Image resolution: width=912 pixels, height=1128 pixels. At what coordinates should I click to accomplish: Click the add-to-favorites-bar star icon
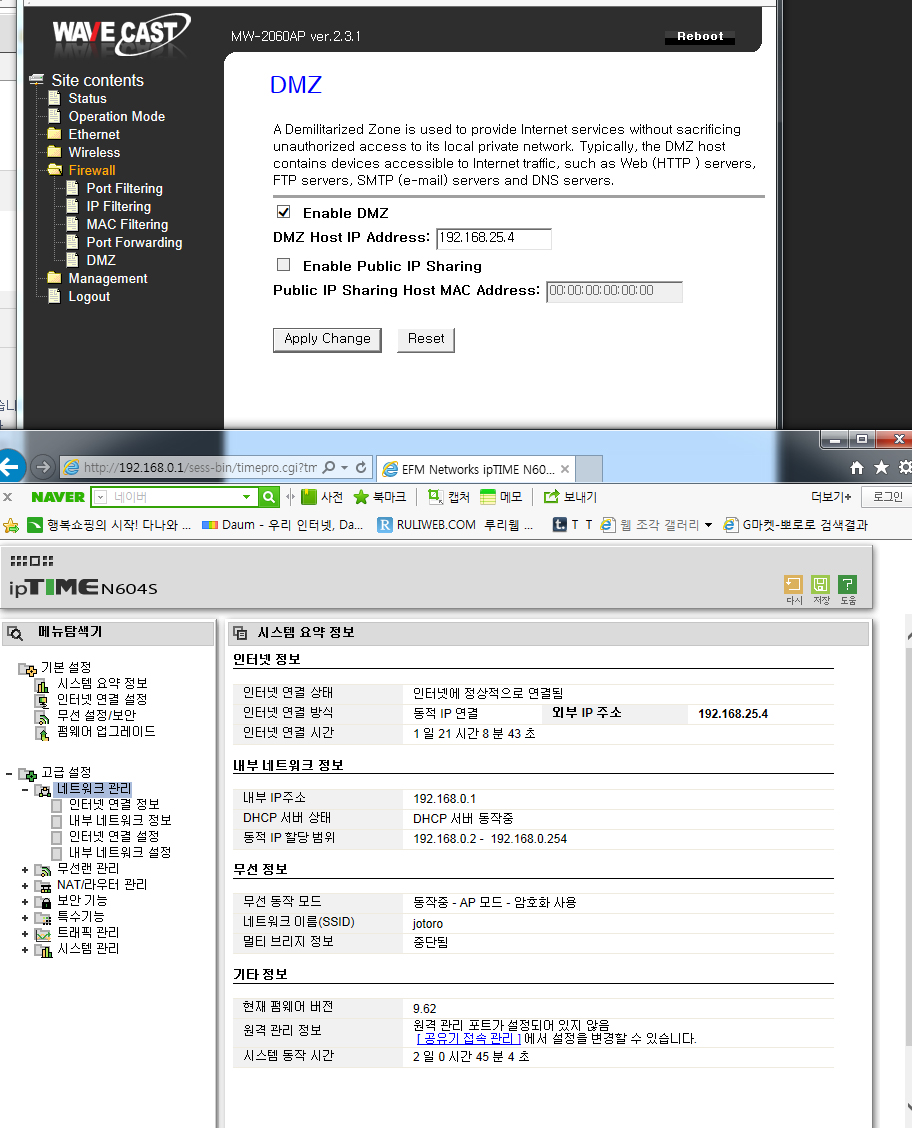coord(12,525)
